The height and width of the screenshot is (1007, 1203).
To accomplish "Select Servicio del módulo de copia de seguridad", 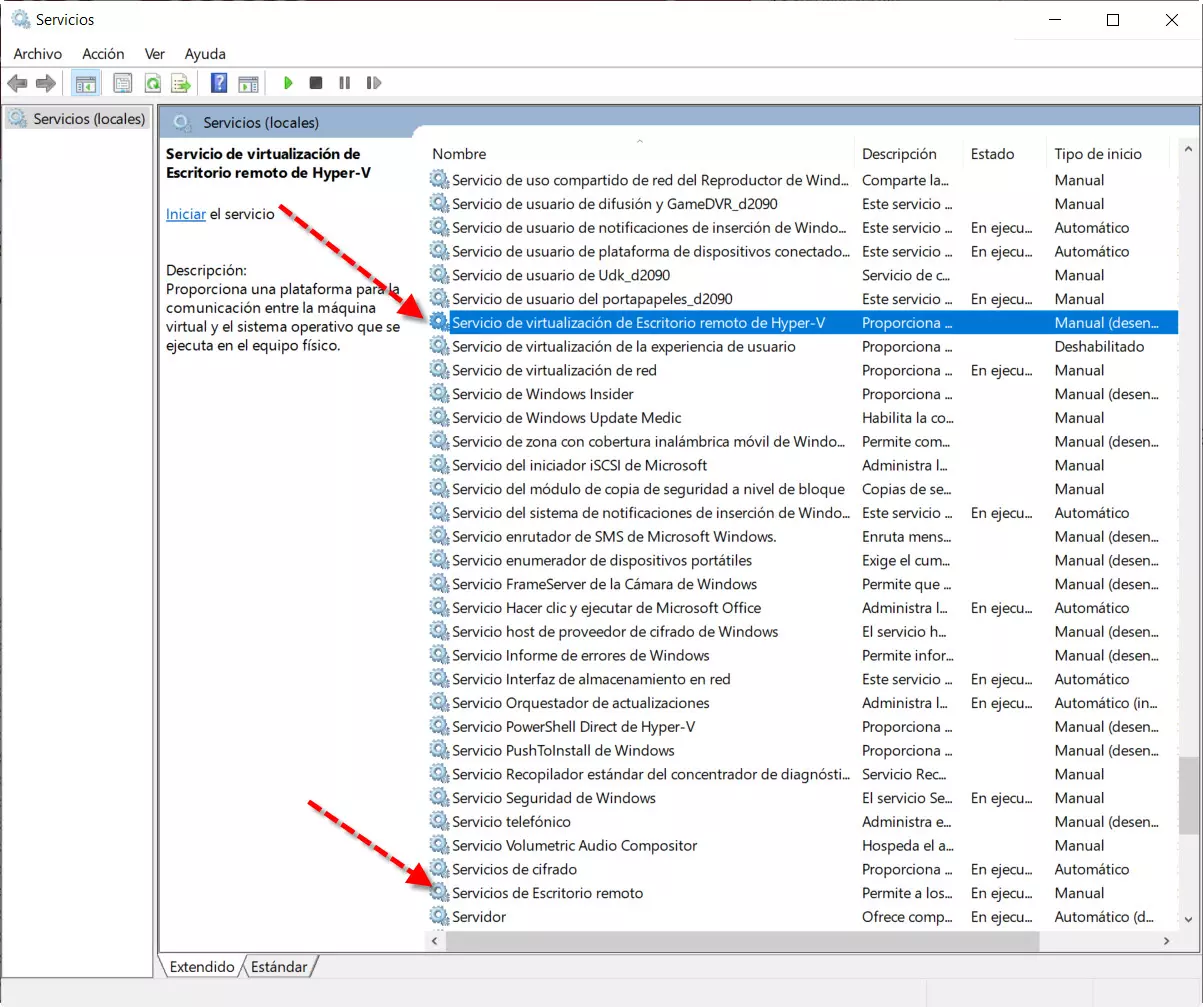I will pos(803,489).
